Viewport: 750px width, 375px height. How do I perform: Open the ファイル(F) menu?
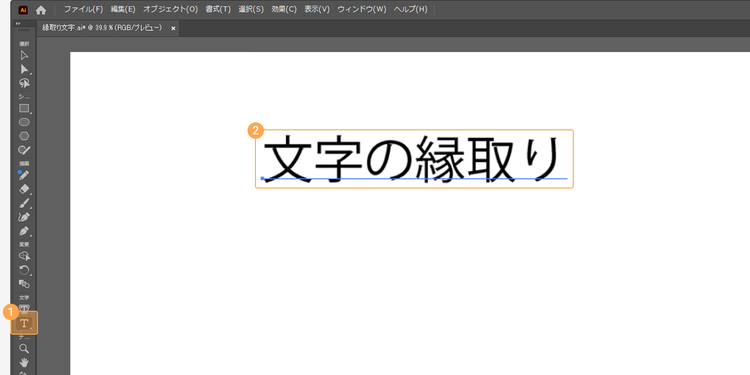click(83, 10)
